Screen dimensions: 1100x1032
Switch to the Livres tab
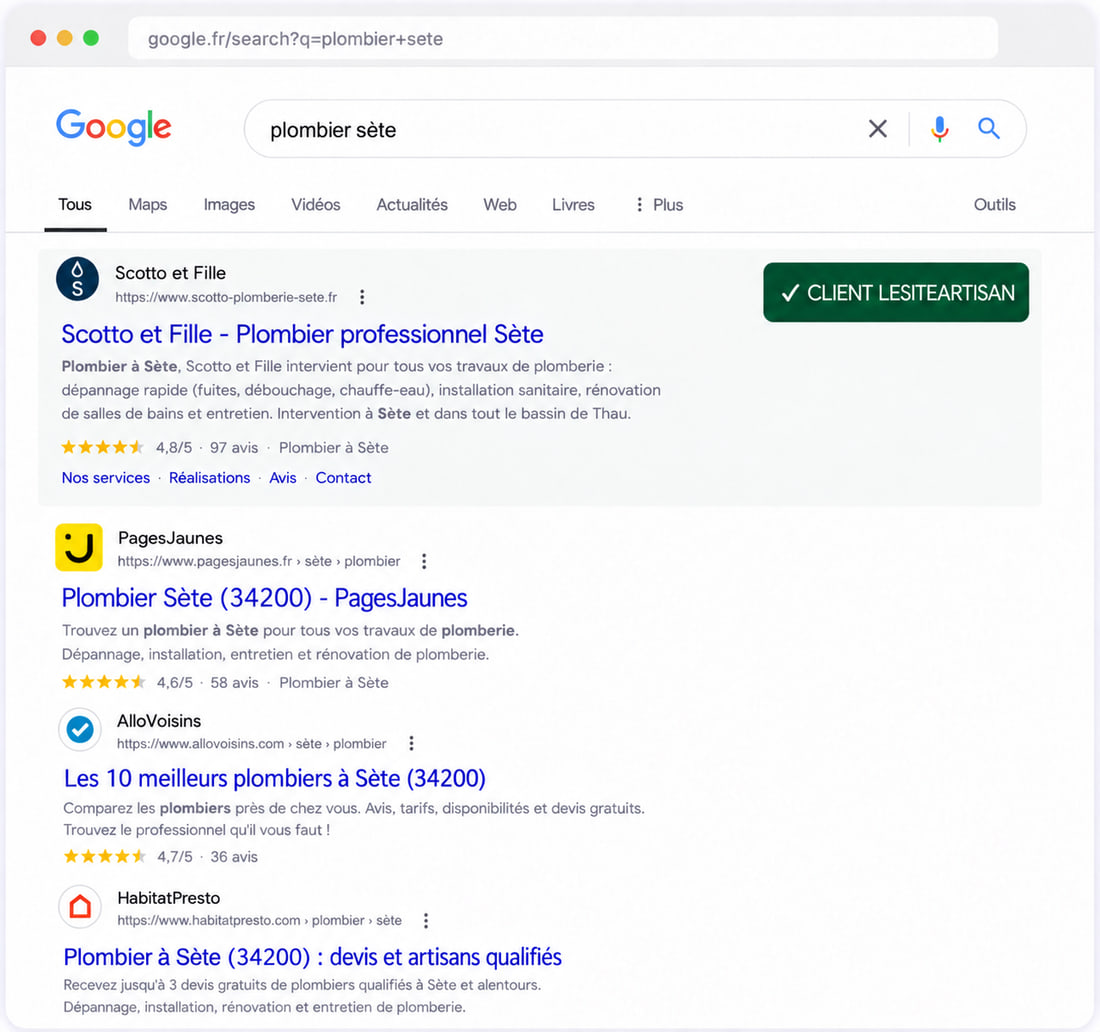[573, 205]
